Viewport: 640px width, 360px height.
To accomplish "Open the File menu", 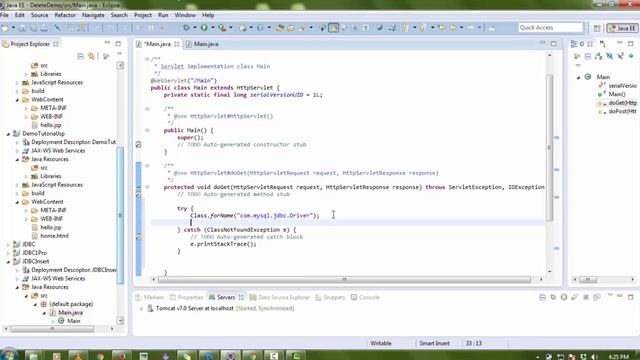I will (x=4, y=15).
